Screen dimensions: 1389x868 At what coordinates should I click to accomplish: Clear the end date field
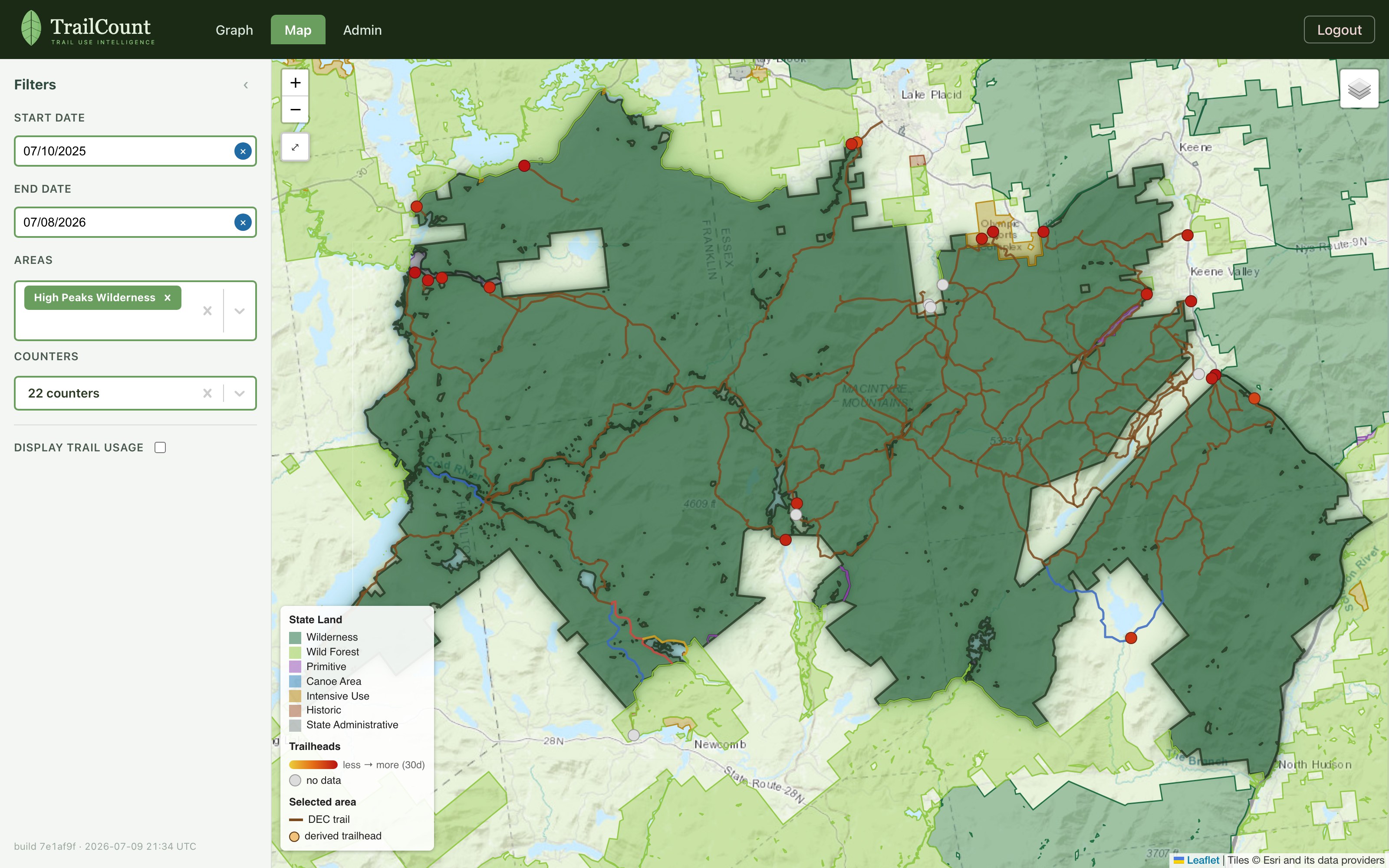243,222
